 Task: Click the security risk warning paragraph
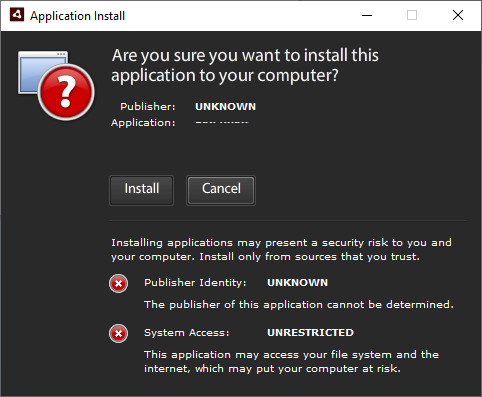pyautogui.click(x=281, y=250)
